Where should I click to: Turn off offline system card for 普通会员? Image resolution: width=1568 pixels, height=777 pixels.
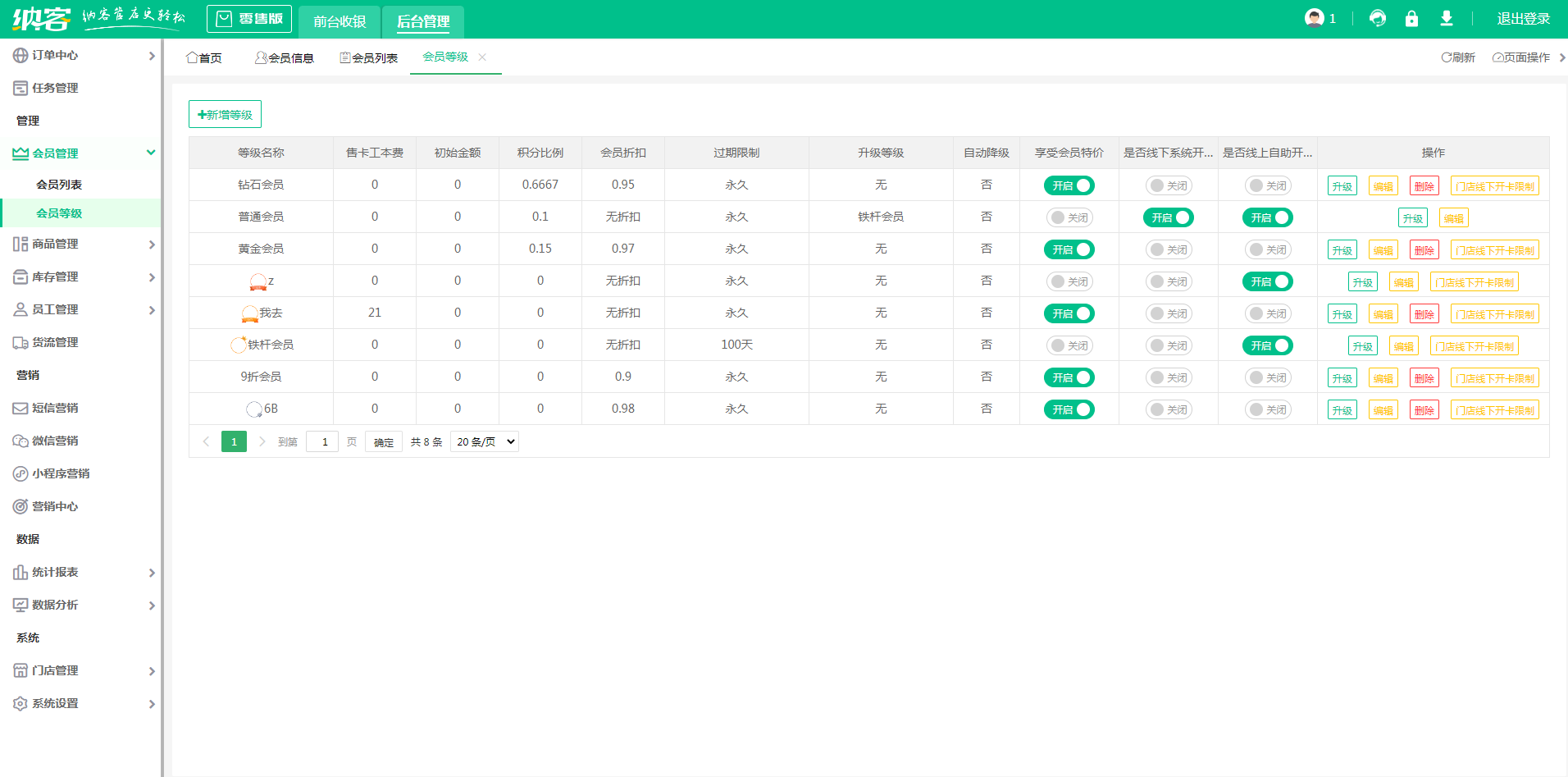(1168, 217)
